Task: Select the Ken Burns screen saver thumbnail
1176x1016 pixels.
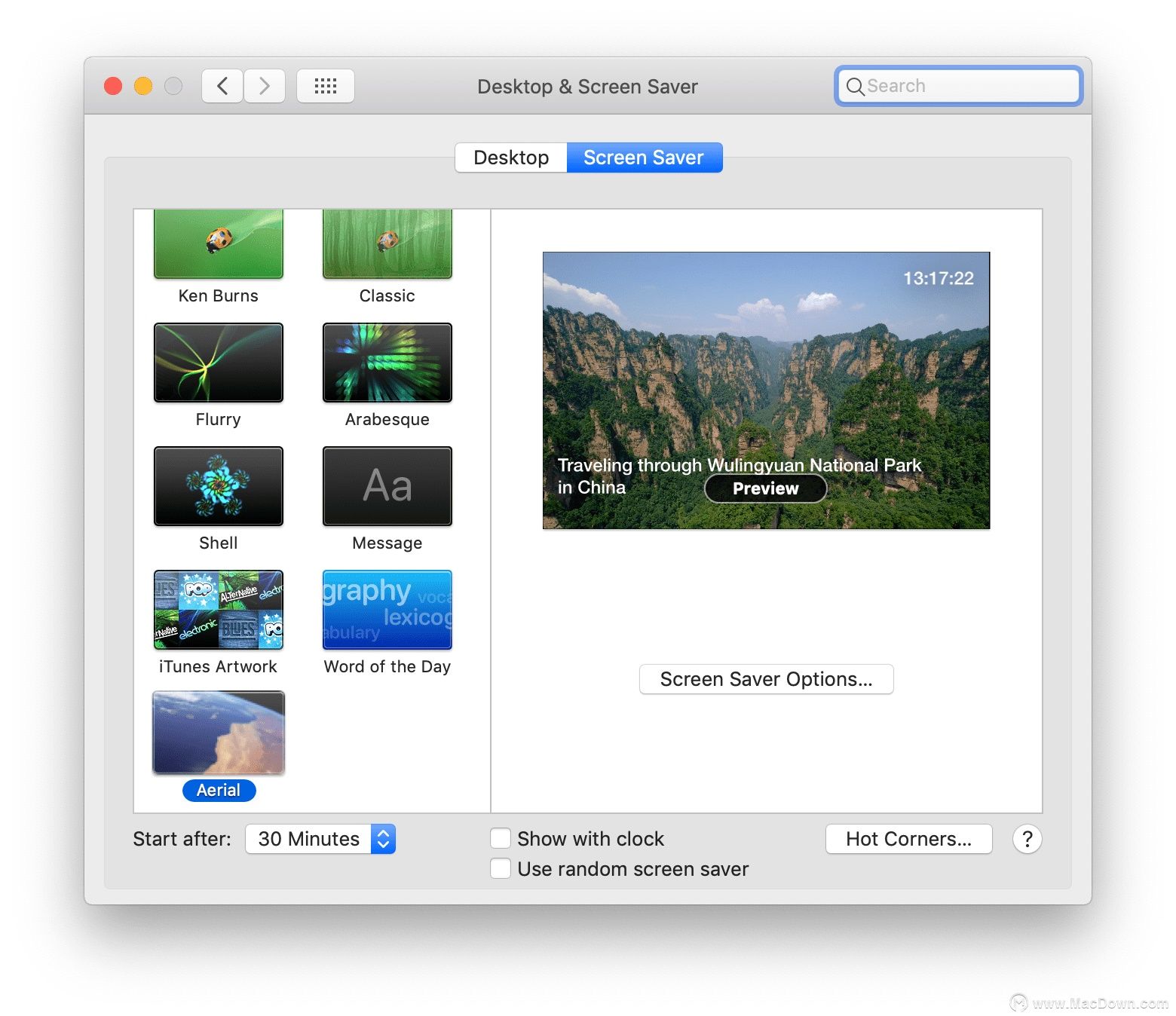Action: (219, 243)
